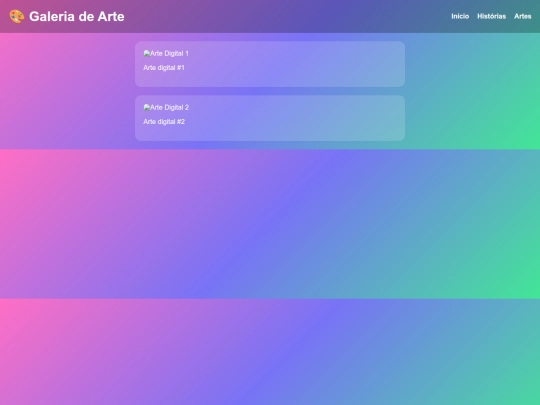Click the Galeria de Arte site title
540x405 pixels.
(x=76, y=17)
